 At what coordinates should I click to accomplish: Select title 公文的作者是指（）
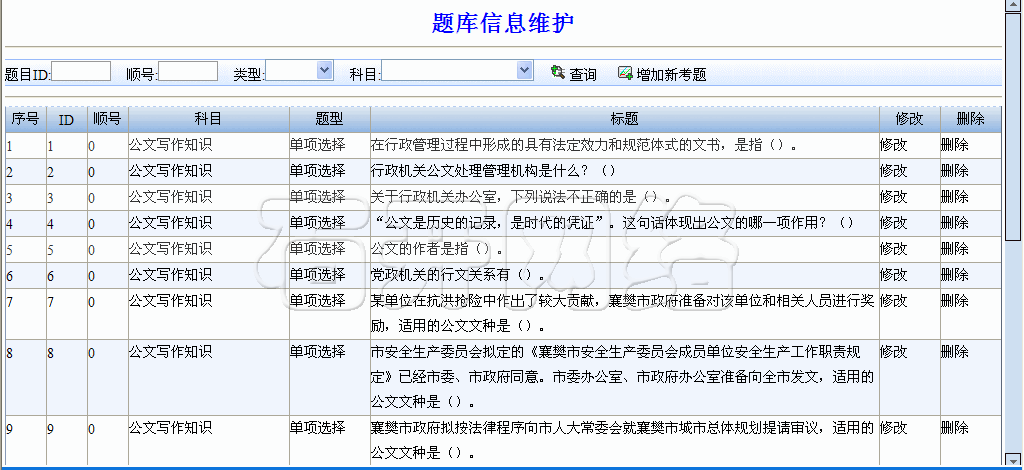[x=437, y=249]
